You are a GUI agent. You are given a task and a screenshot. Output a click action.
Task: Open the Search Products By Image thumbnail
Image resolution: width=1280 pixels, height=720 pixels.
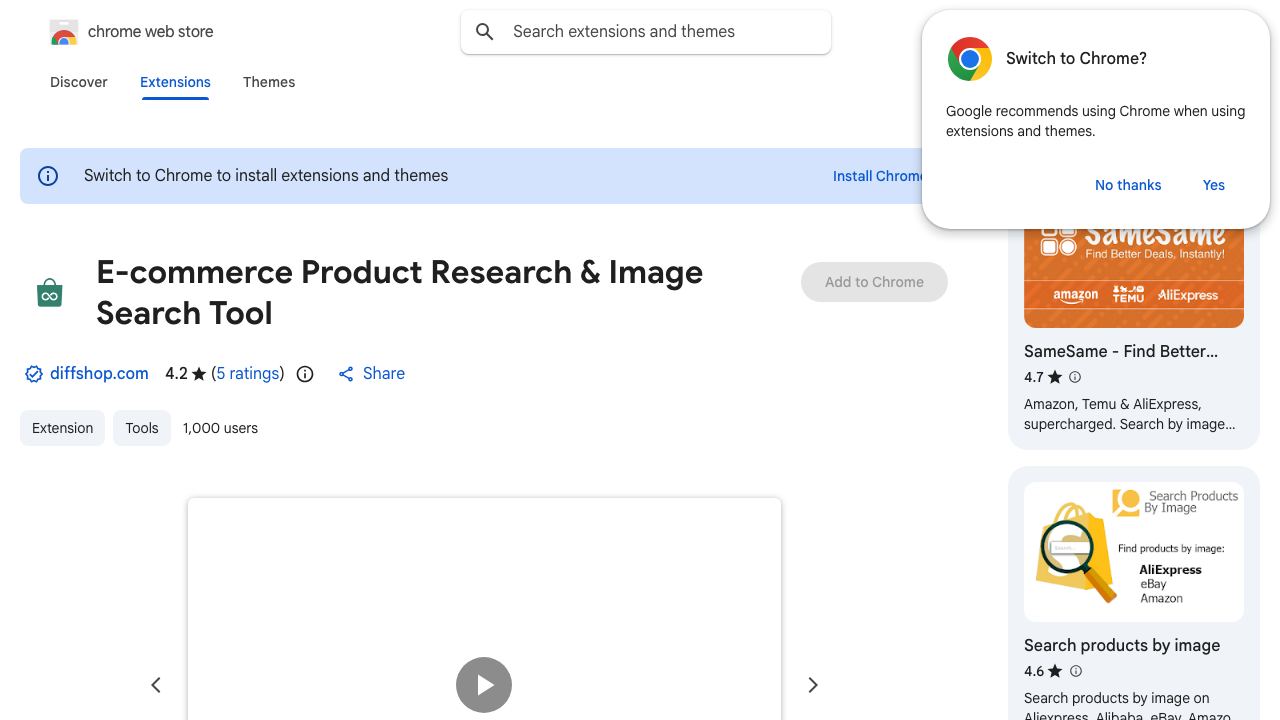[1134, 552]
